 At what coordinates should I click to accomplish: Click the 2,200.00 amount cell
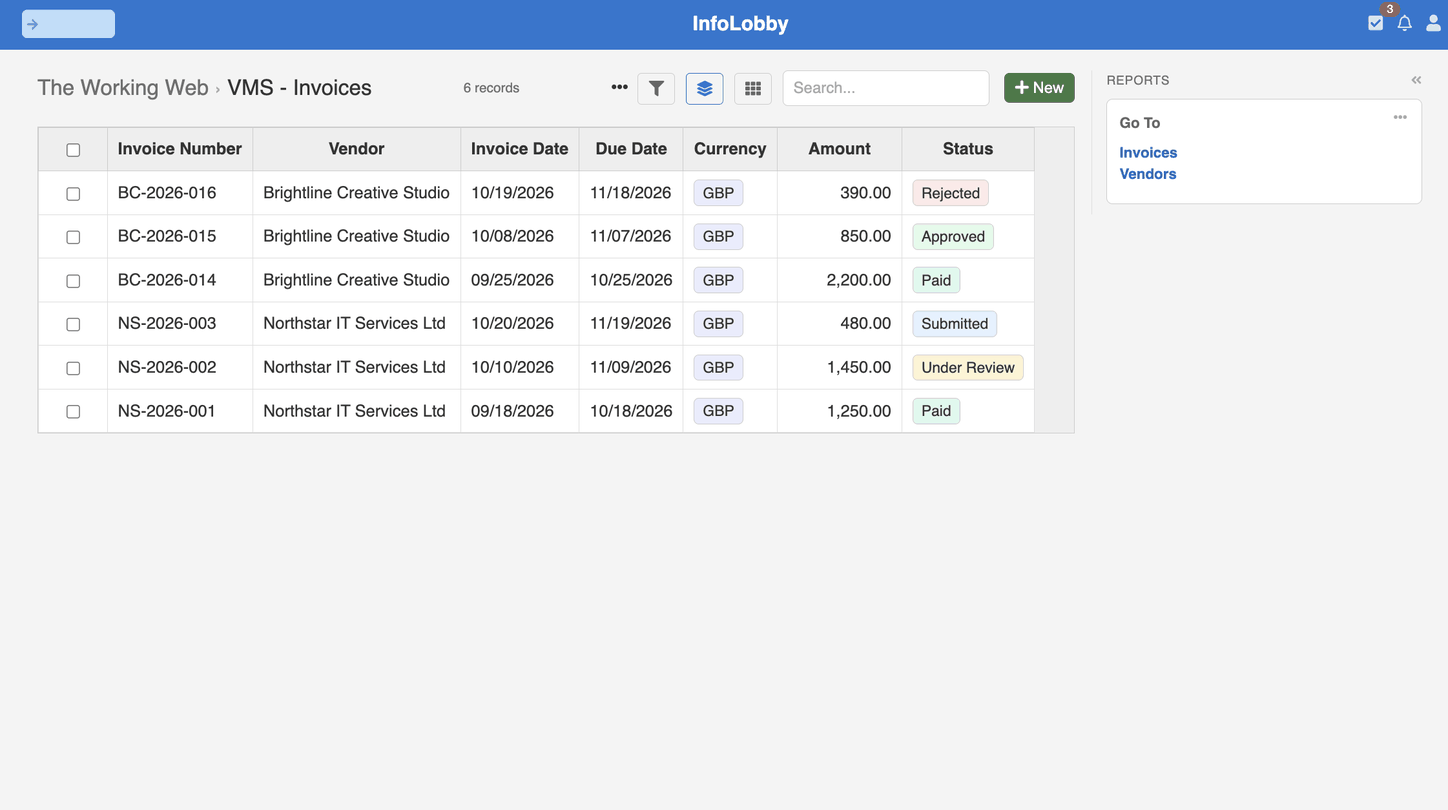840,280
